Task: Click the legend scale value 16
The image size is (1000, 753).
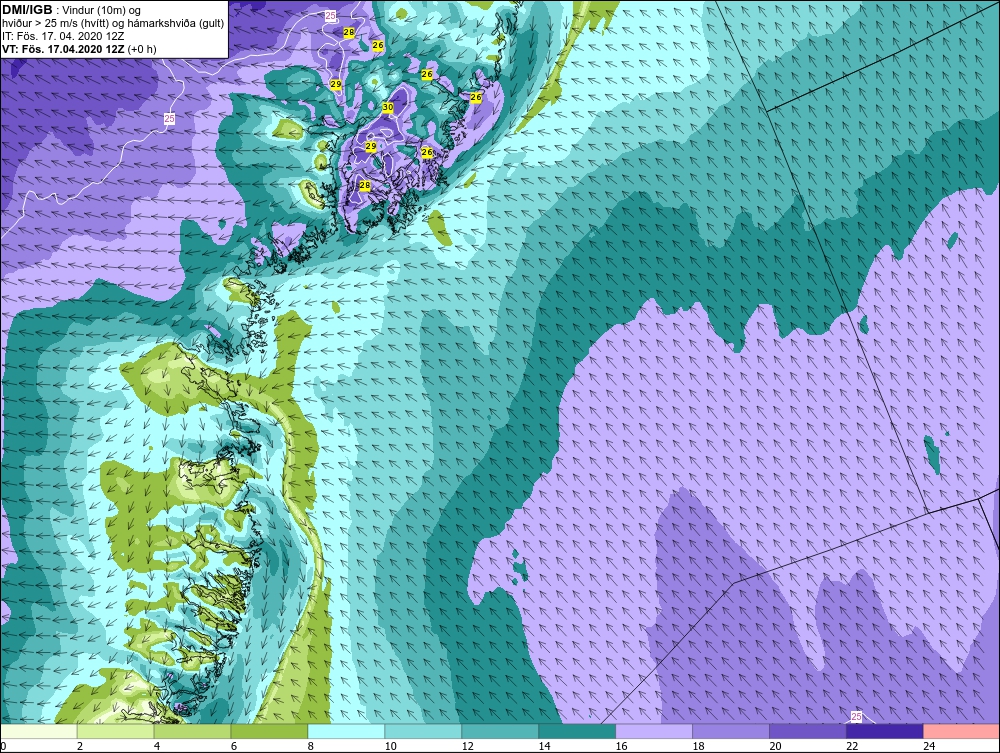Action: coord(621,746)
